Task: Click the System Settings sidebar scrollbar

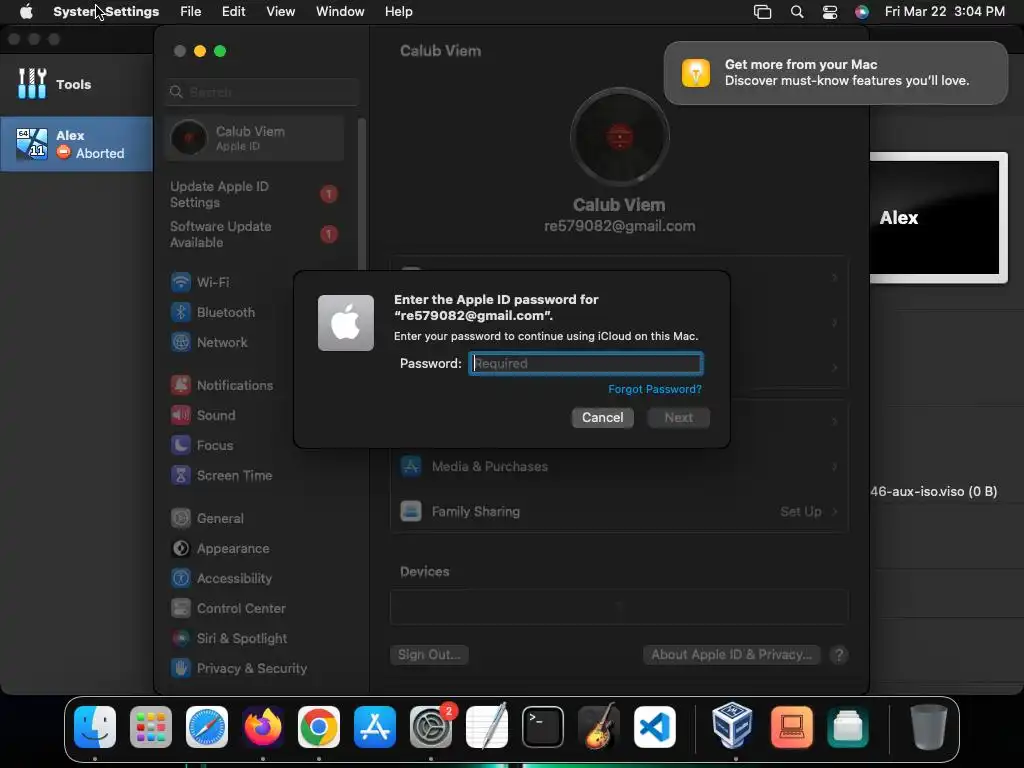Action: (x=362, y=196)
